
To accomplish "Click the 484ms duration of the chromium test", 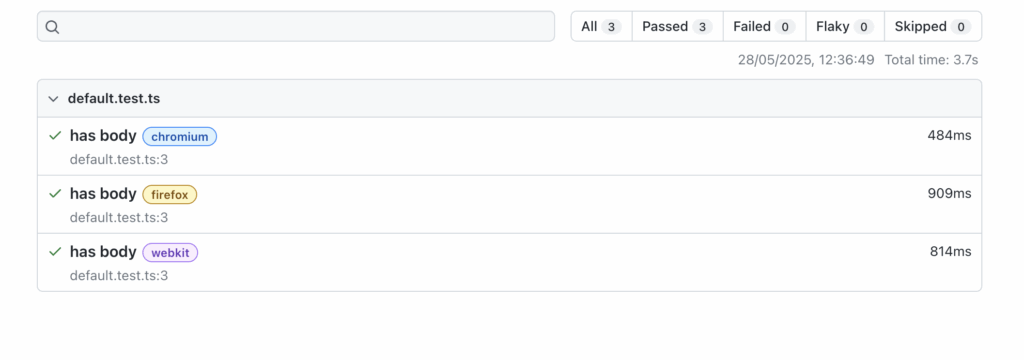I will pos(950,136).
